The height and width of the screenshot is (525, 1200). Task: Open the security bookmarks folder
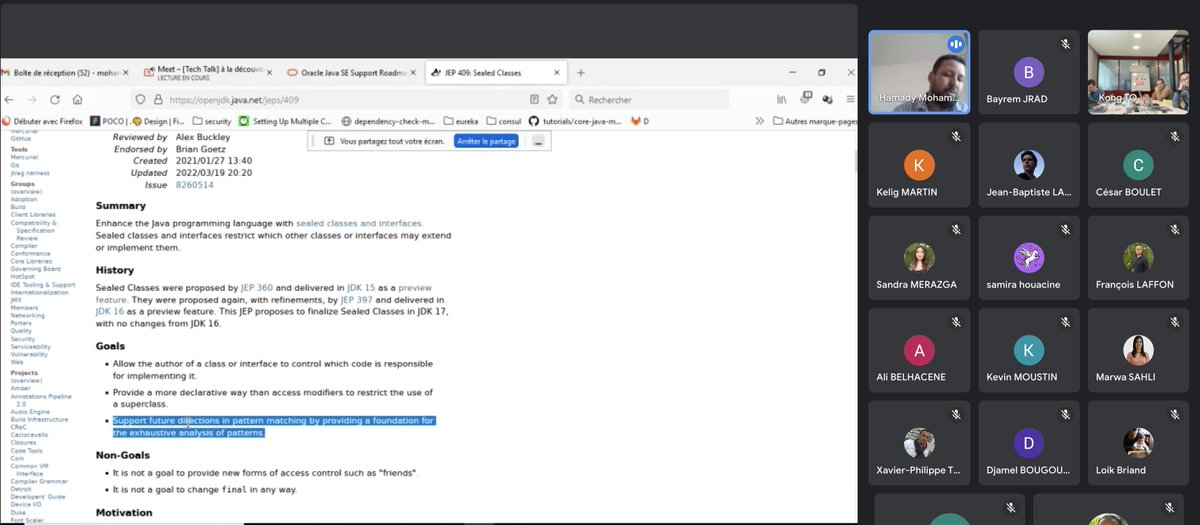pos(211,121)
